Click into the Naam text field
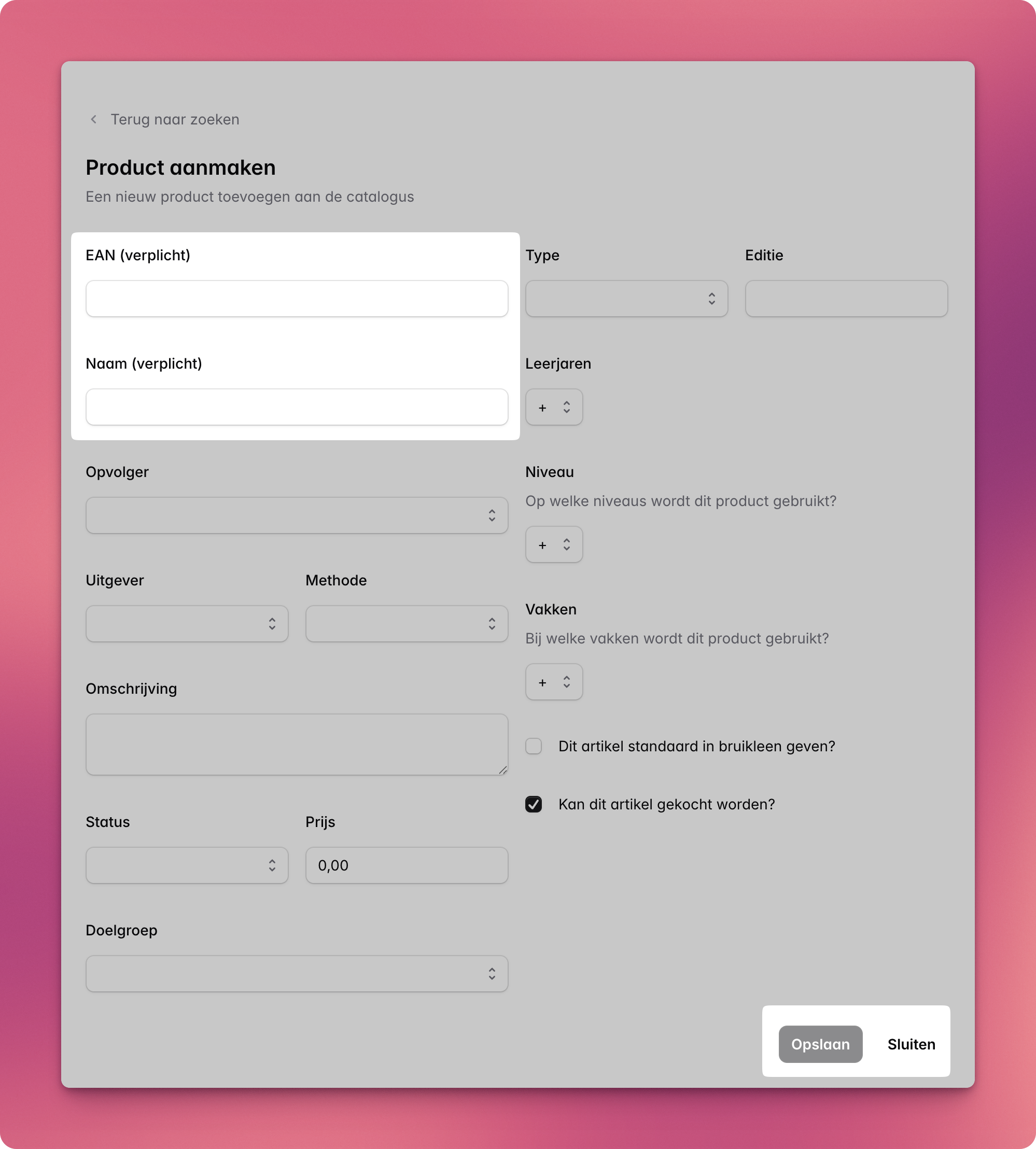This screenshot has height=1149, width=1036. 297,407
